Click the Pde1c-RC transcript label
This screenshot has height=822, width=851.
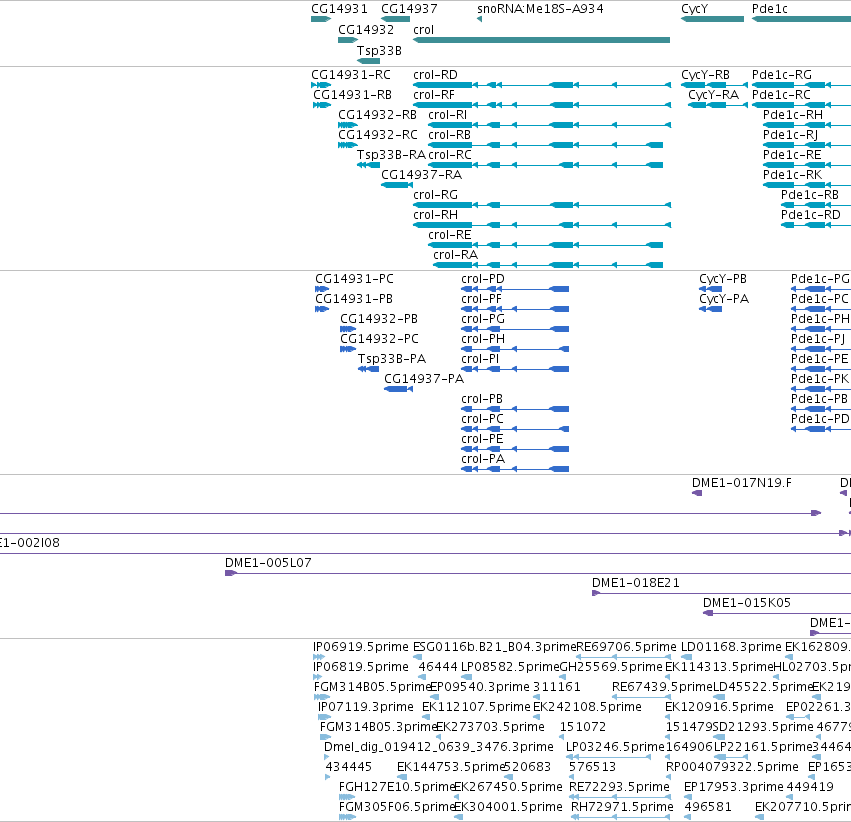(x=781, y=95)
